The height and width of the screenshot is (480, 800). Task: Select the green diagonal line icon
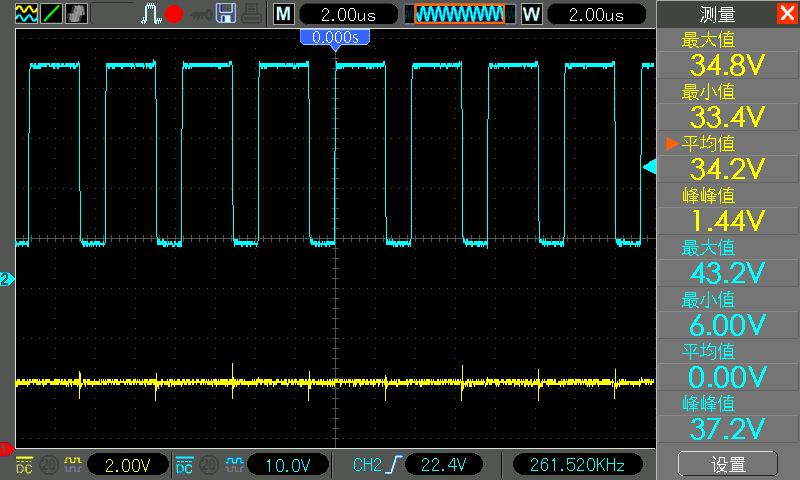pyautogui.click(x=52, y=14)
